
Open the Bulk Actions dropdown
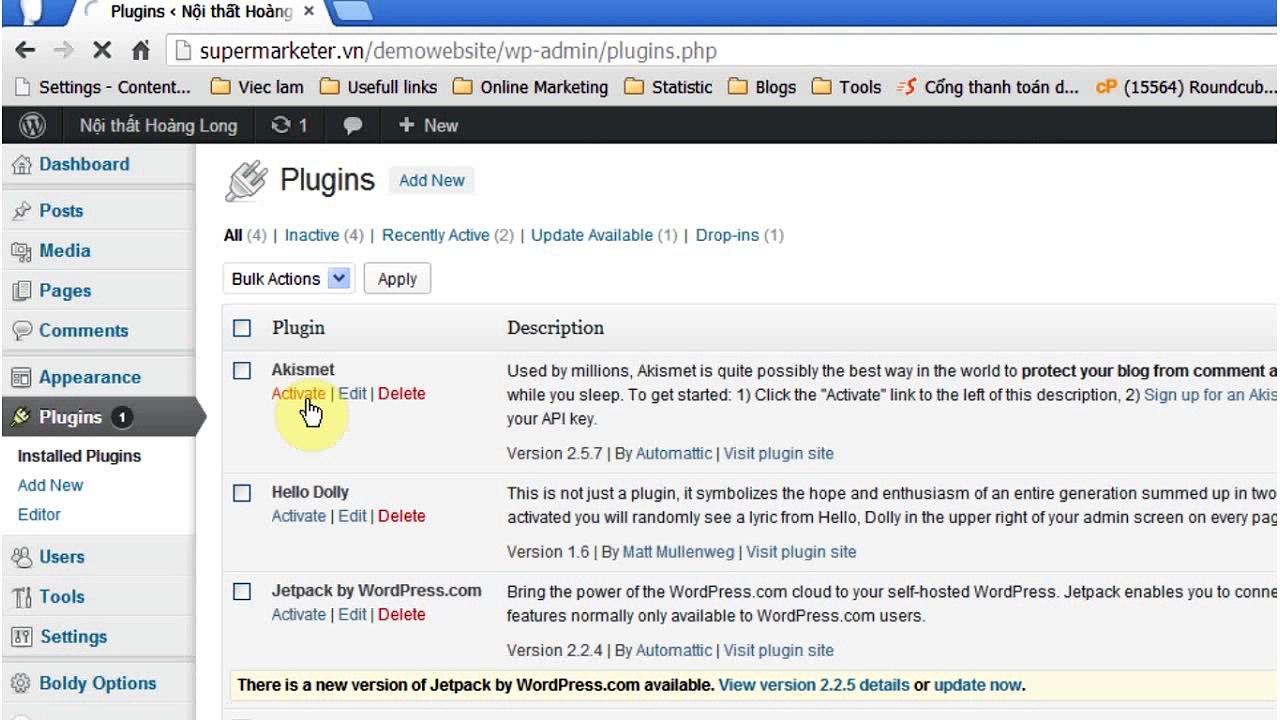(288, 279)
